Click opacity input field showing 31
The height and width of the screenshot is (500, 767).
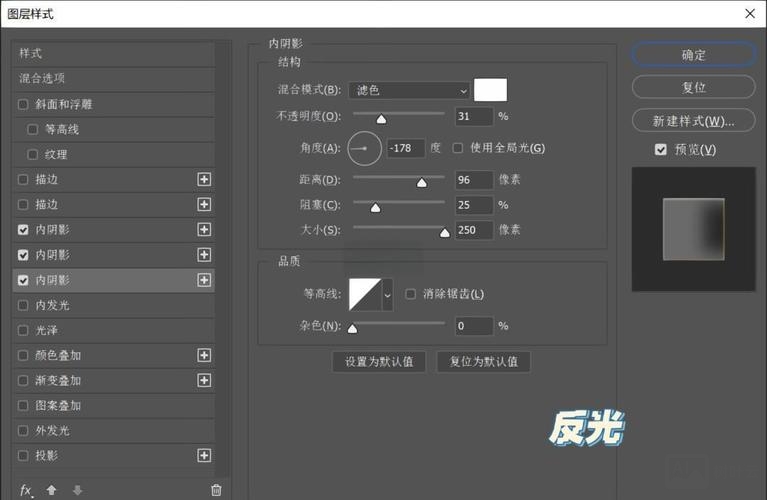pos(474,116)
